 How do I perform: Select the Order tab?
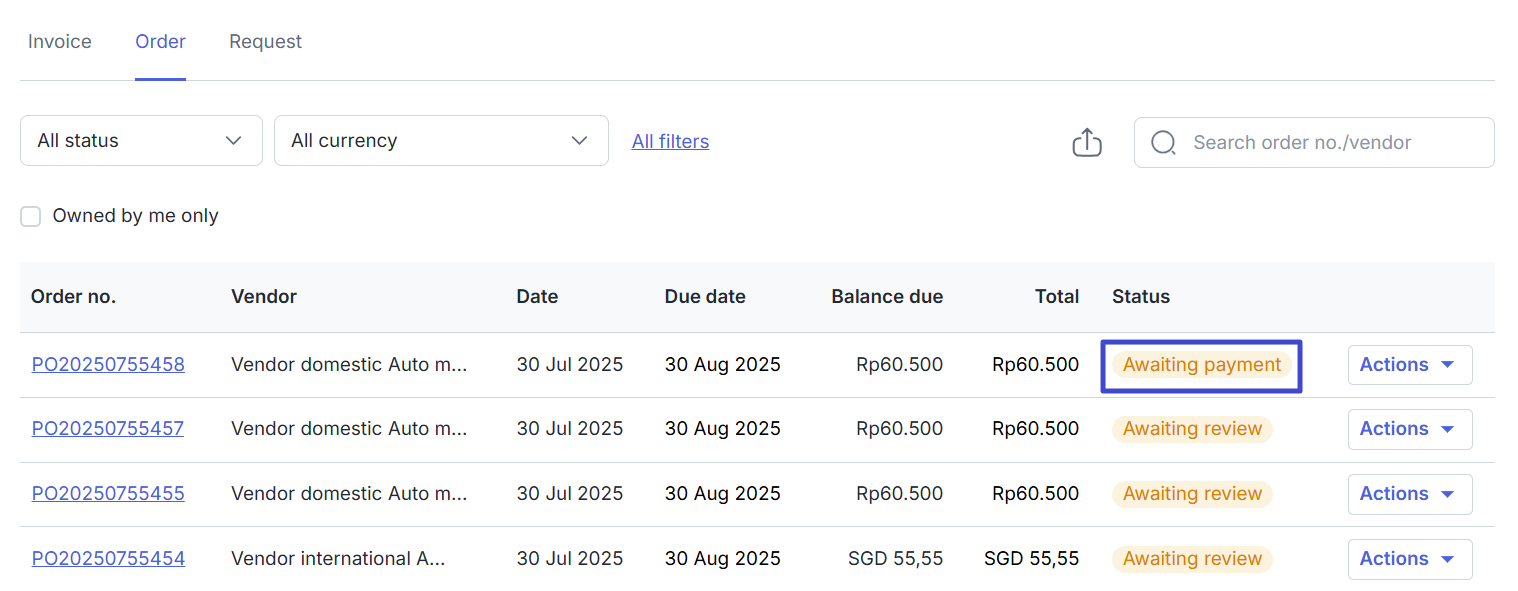(160, 42)
